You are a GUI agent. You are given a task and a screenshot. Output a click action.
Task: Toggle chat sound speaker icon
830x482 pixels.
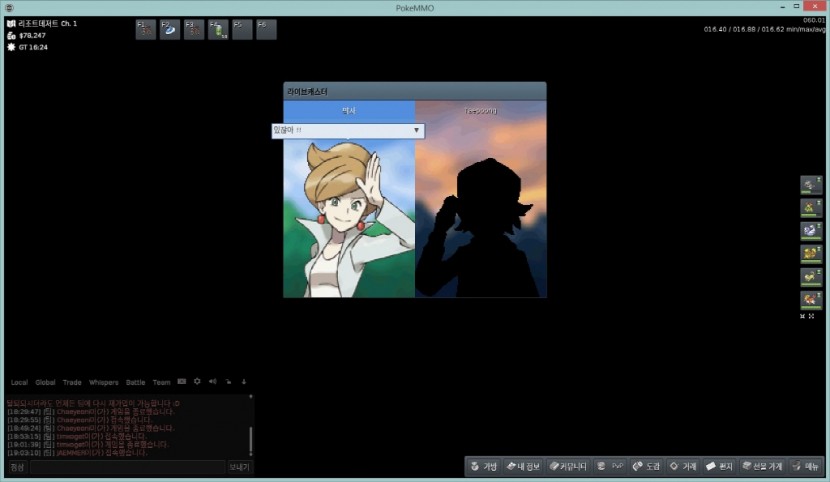click(x=212, y=382)
